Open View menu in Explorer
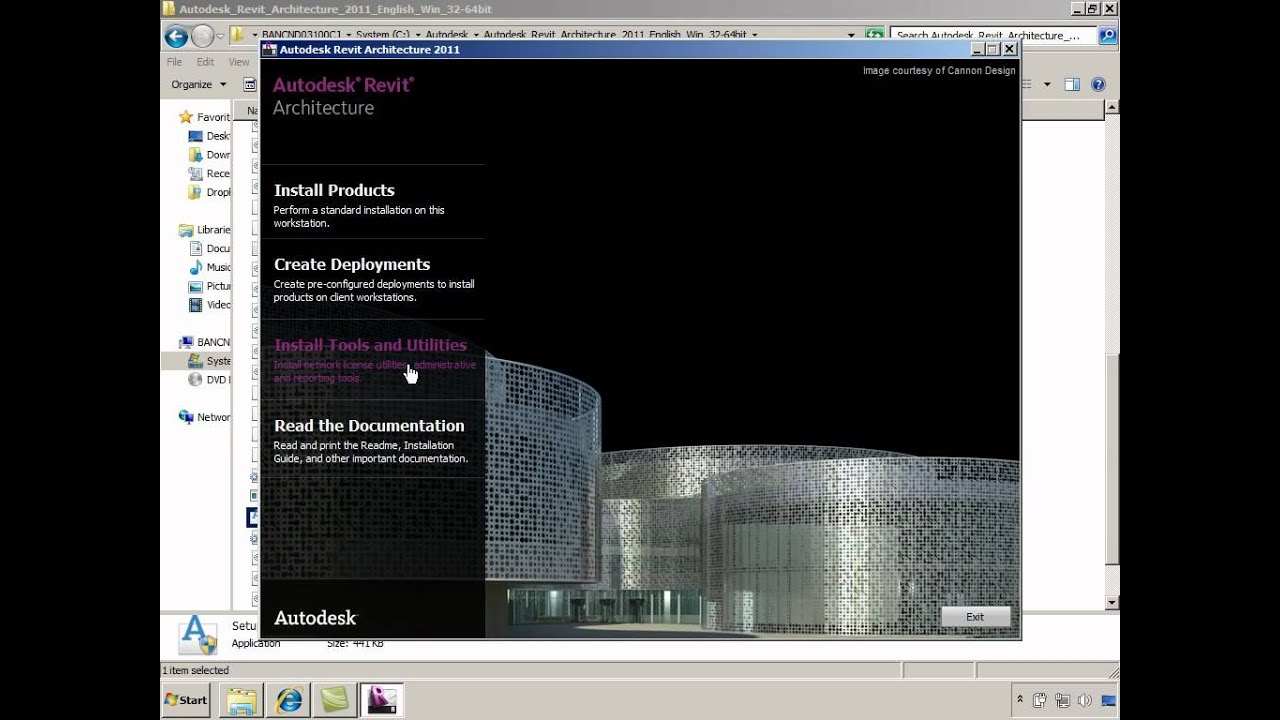This screenshot has height=720, width=1280. point(239,62)
